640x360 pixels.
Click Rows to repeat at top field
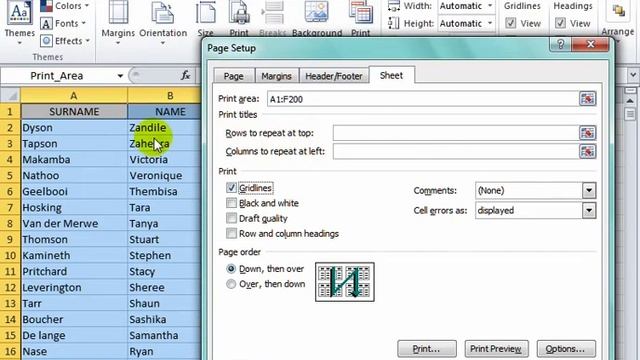point(455,133)
